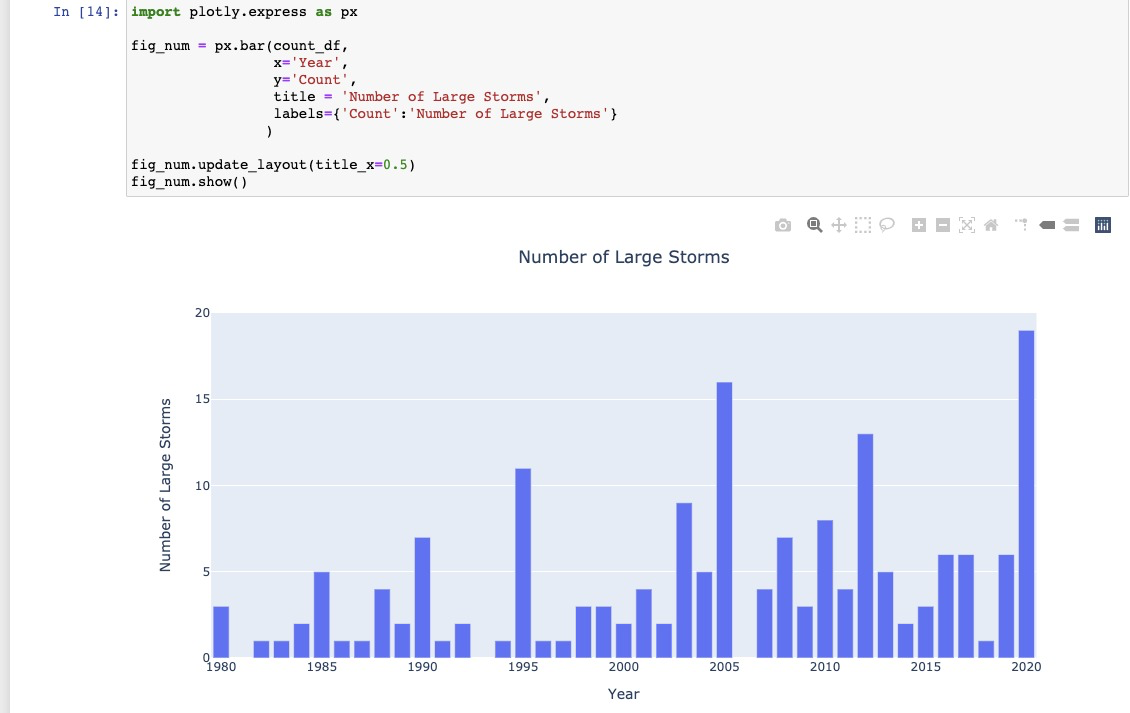Compare data on hover
The width and height of the screenshot is (1130, 713).
point(1072,226)
